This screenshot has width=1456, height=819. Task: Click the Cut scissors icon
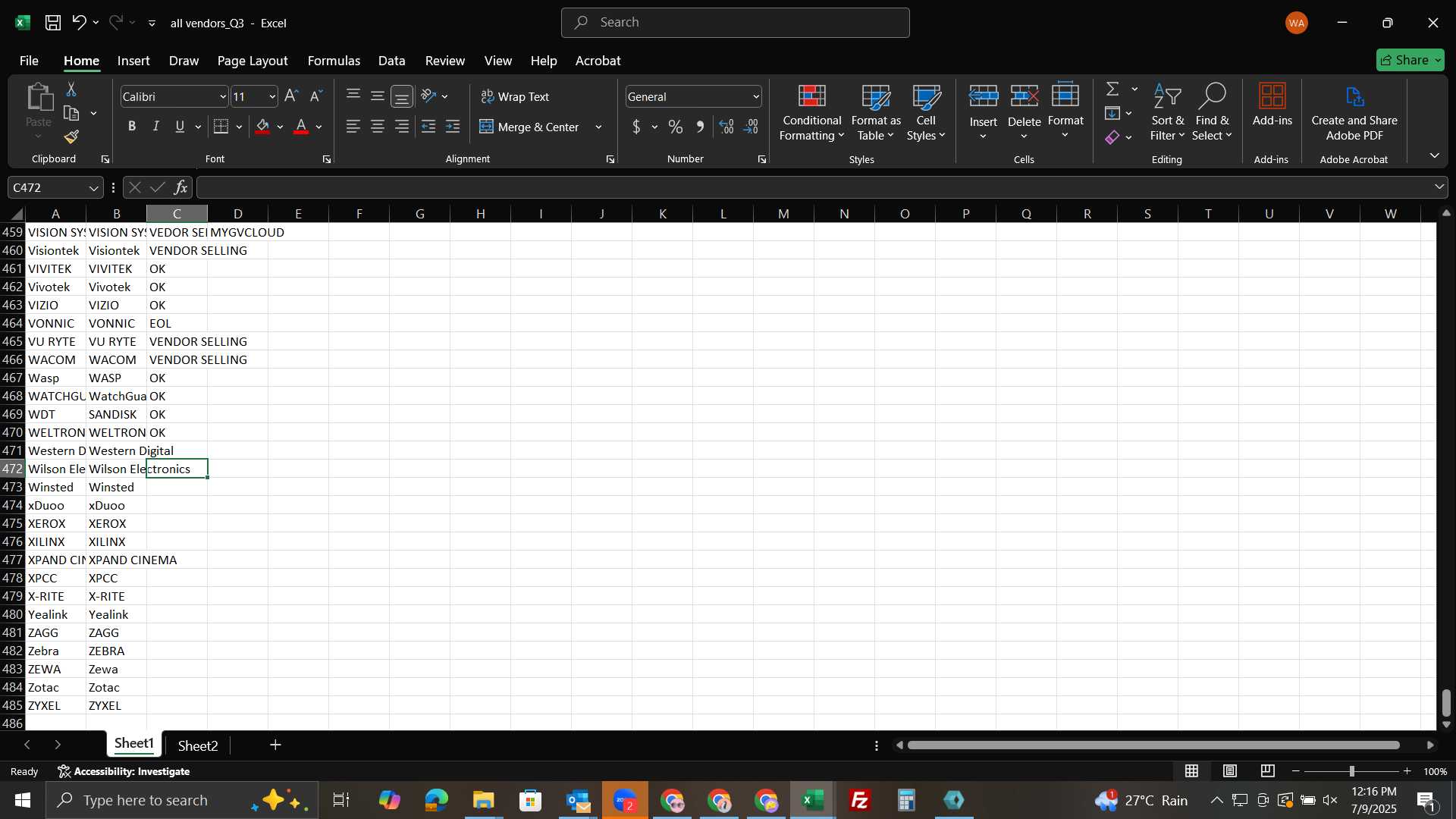[x=71, y=89]
